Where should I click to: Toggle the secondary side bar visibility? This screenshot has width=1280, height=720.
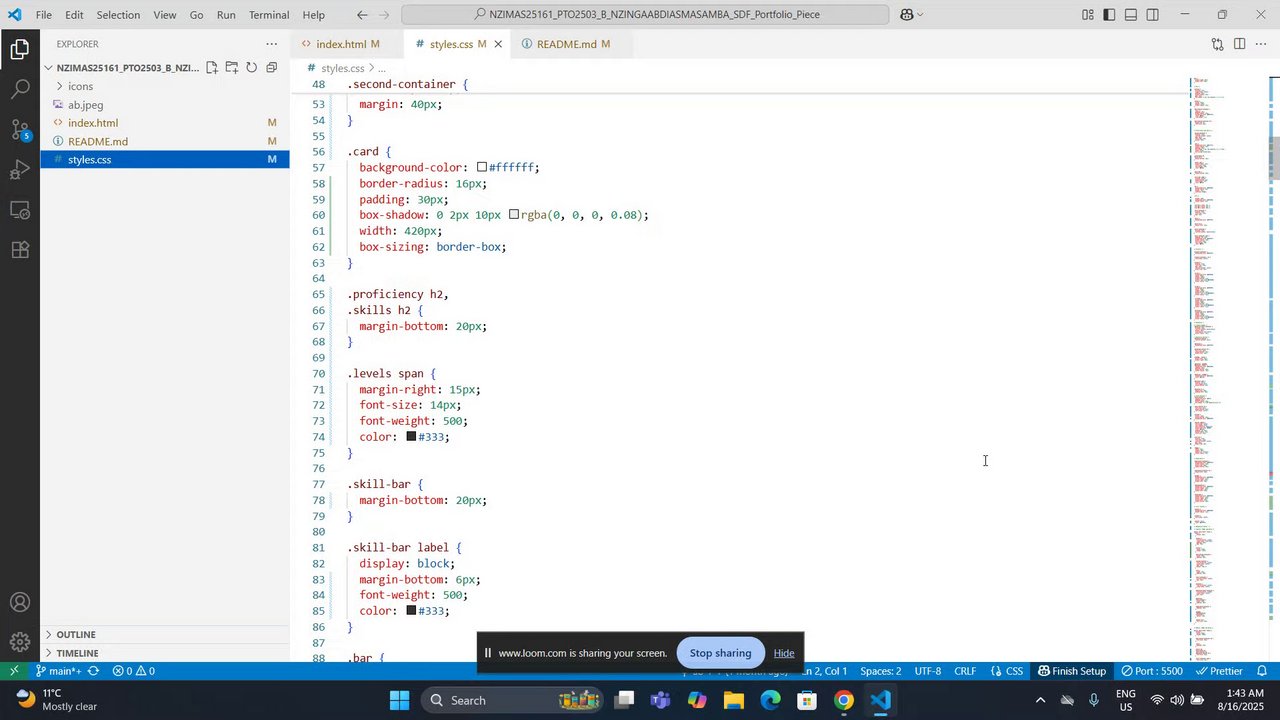[1153, 15]
